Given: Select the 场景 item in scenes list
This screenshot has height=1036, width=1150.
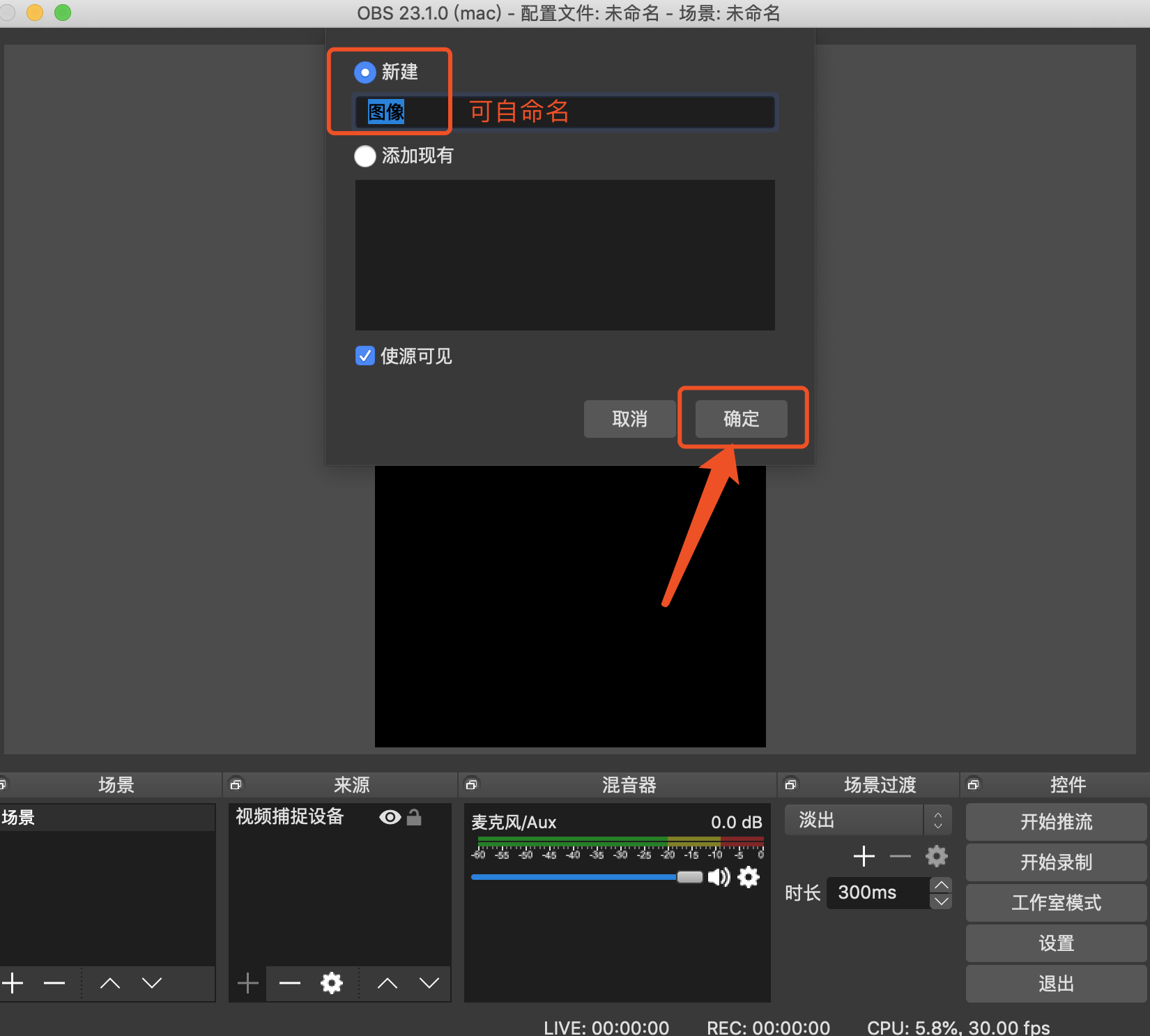Looking at the screenshot, I should (x=105, y=817).
